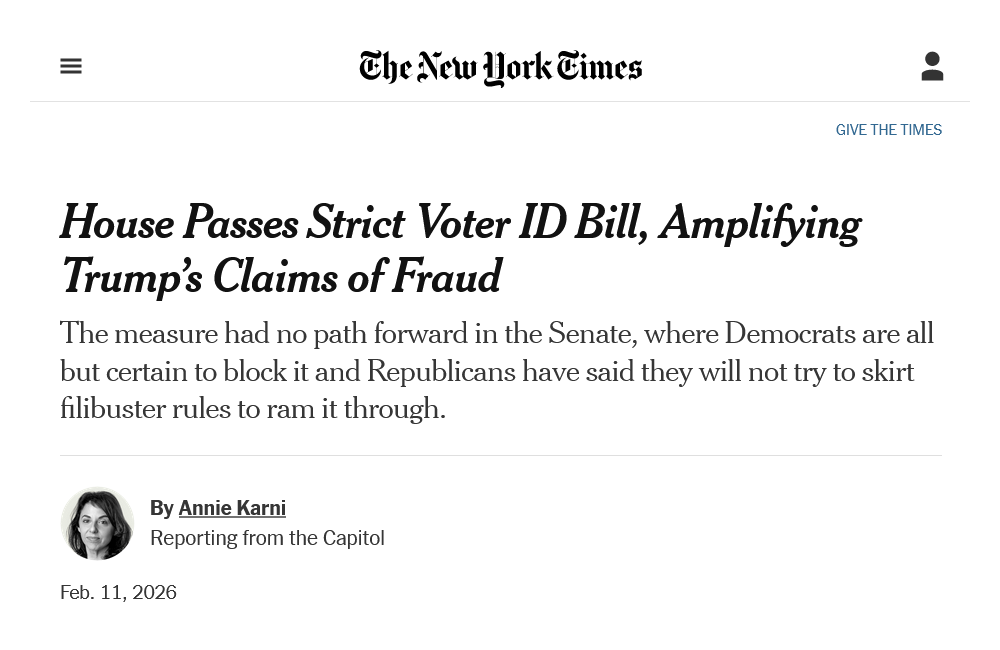Click the Feb. 11, 2026 publication date

(x=118, y=592)
